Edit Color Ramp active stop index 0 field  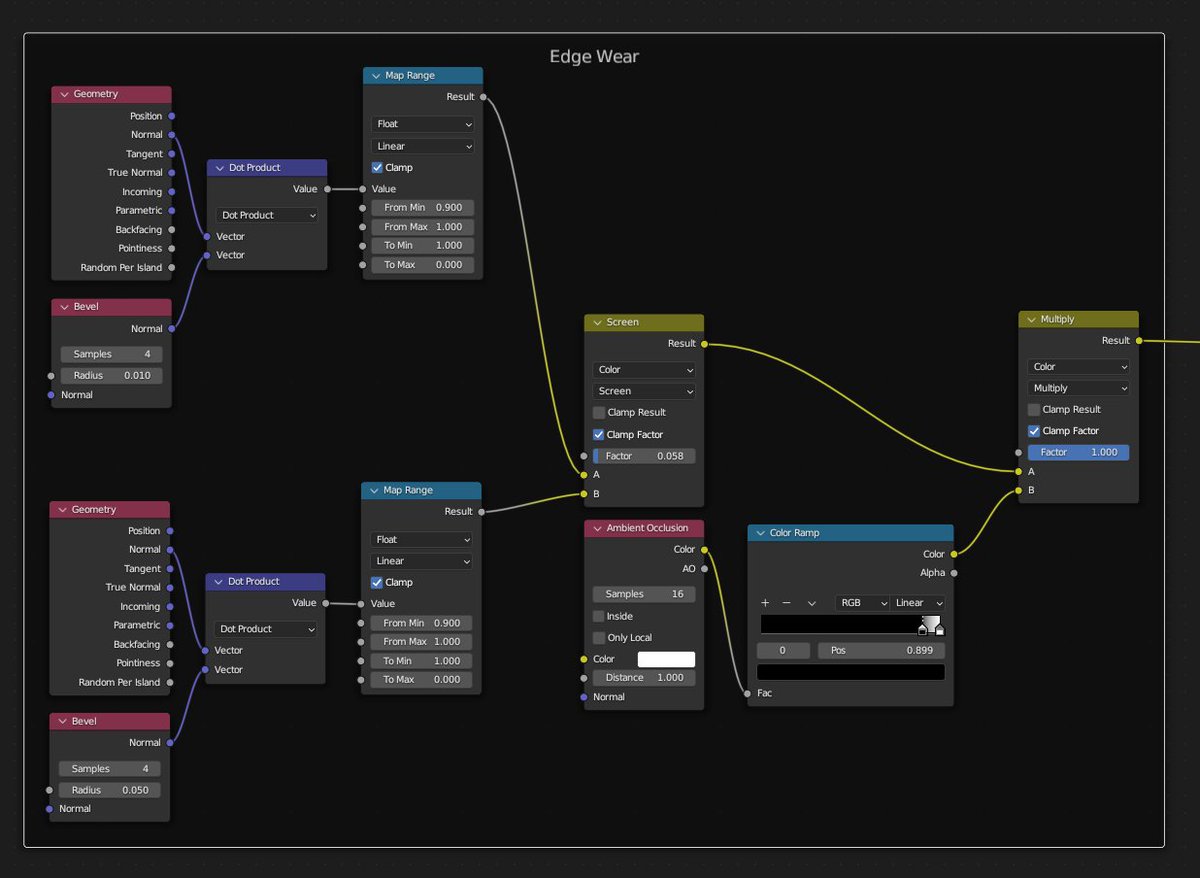pyautogui.click(x=783, y=651)
